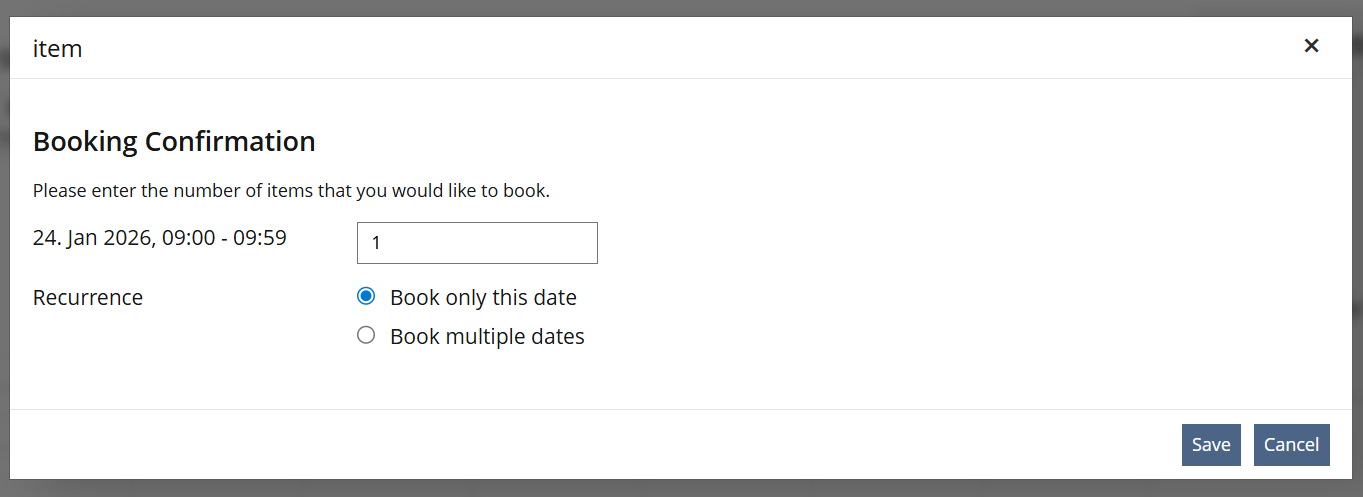Click the "Booking Confirmation" heading
Screen dimensions: 1363x497
click(x=174, y=142)
